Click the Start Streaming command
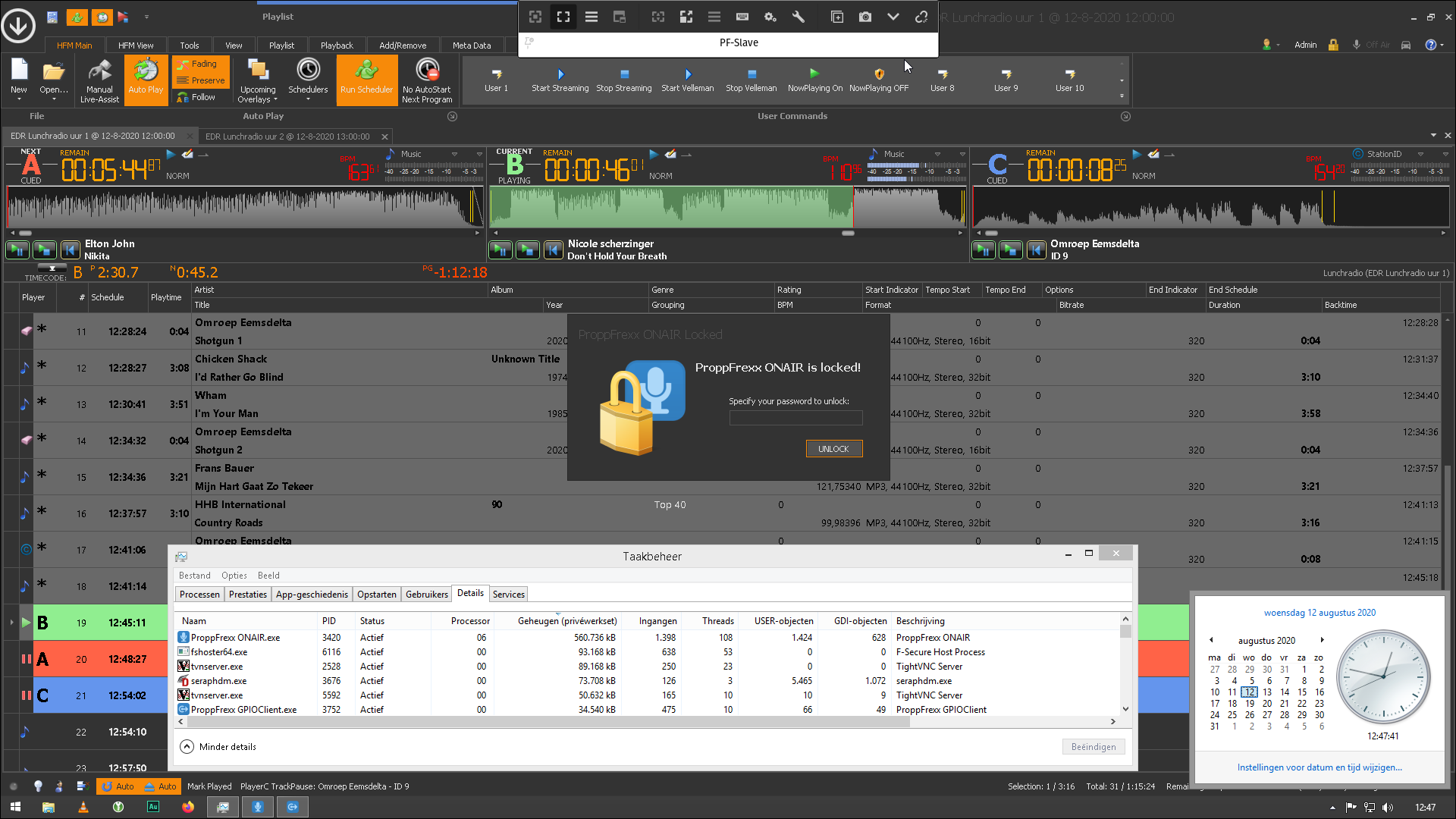The width and height of the screenshot is (1456, 819). tap(560, 74)
